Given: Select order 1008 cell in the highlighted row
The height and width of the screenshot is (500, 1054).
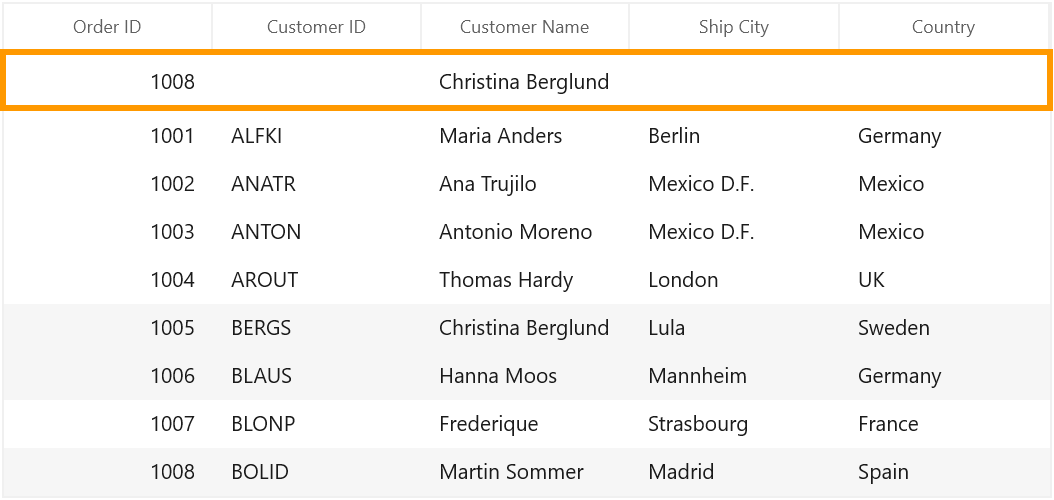Looking at the screenshot, I should pos(108,81).
